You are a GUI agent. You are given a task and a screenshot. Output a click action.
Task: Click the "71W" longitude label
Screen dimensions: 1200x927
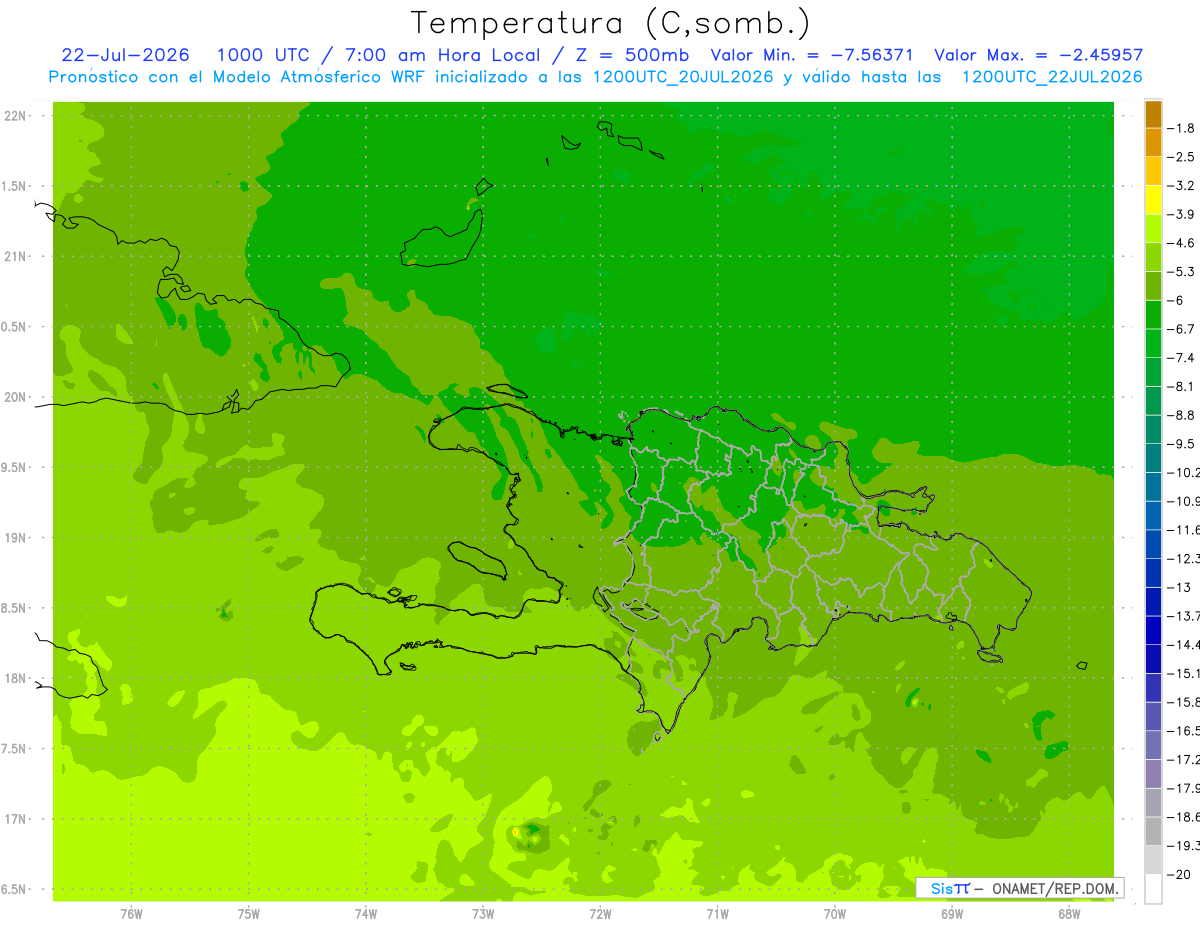(717, 914)
